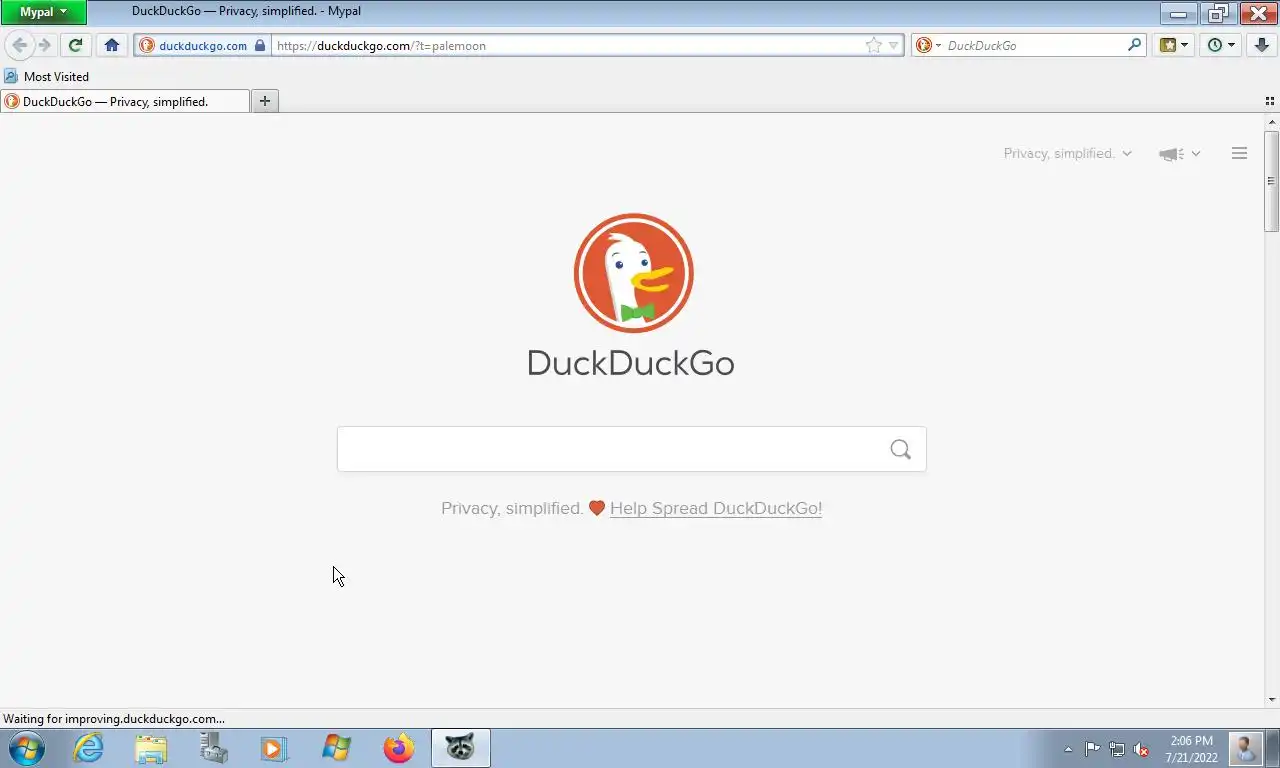1280x768 pixels.
Task: Open the search engine selector dropdown
Action: pyautogui.click(x=929, y=45)
